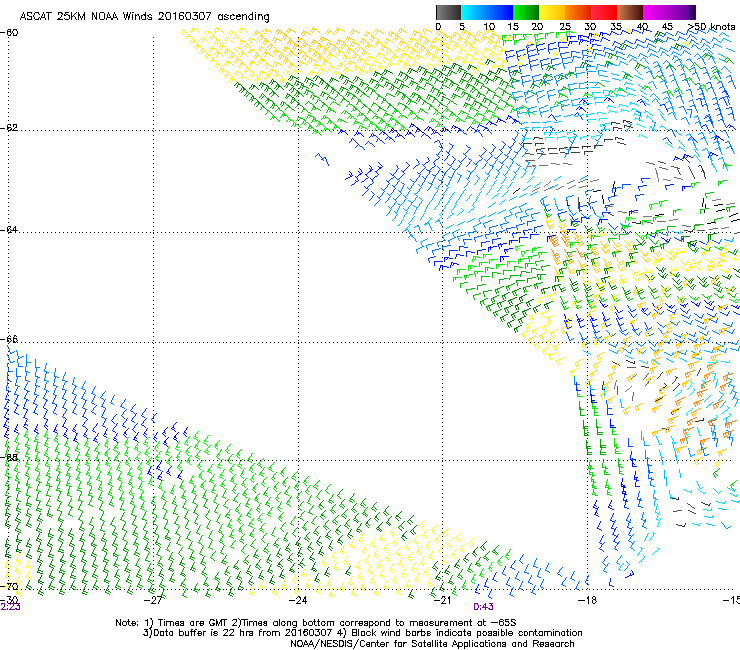This screenshot has height=650, width=740.
Task: Click latitude label '-64'
Action: [9, 230]
